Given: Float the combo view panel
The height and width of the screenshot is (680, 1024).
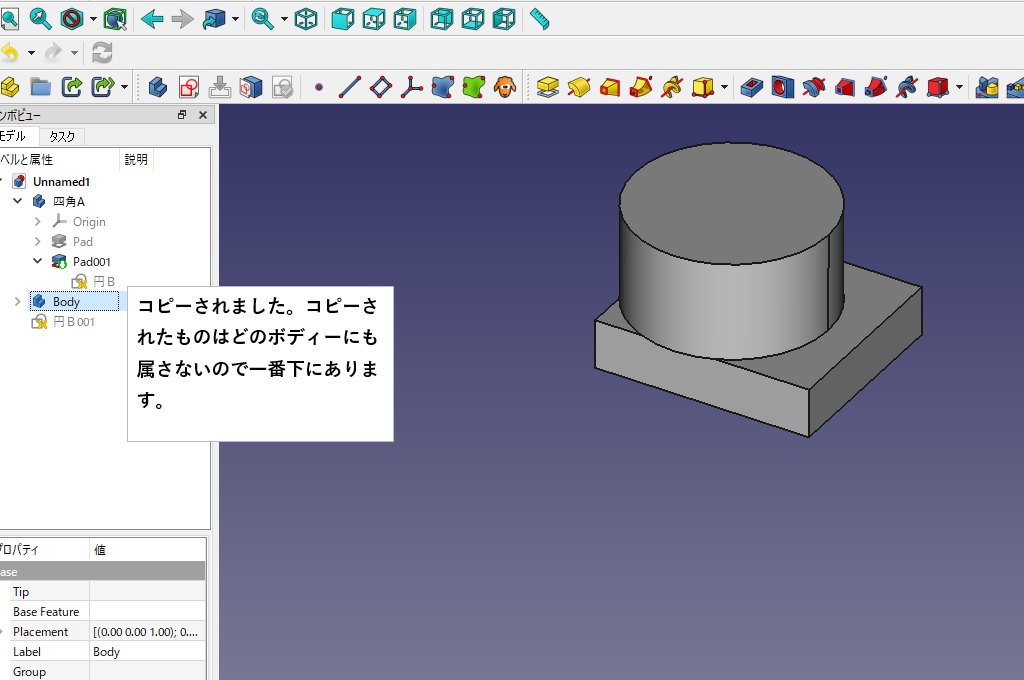Looking at the screenshot, I should (182, 114).
